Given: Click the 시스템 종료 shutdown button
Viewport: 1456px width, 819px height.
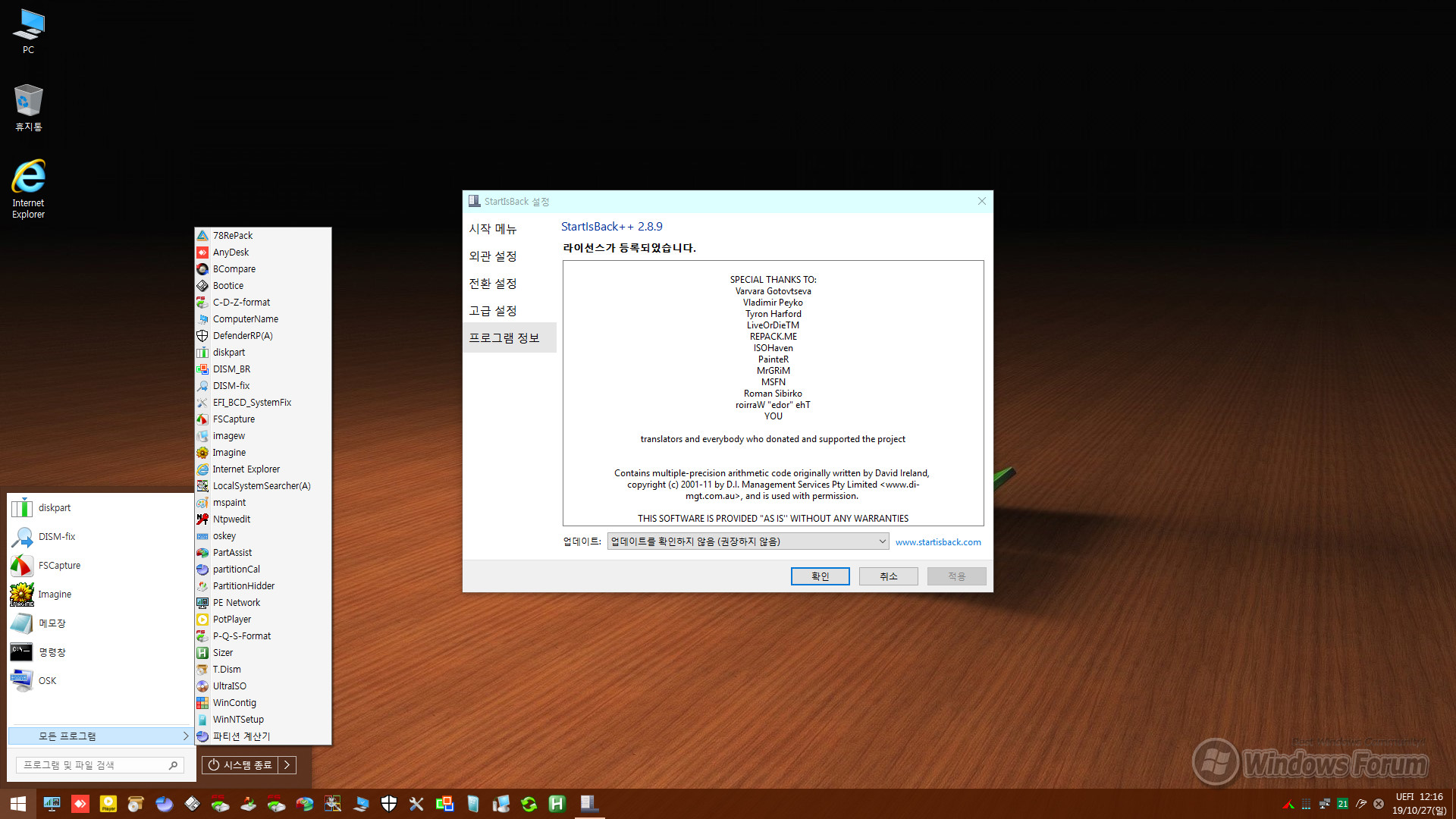Looking at the screenshot, I should point(240,765).
